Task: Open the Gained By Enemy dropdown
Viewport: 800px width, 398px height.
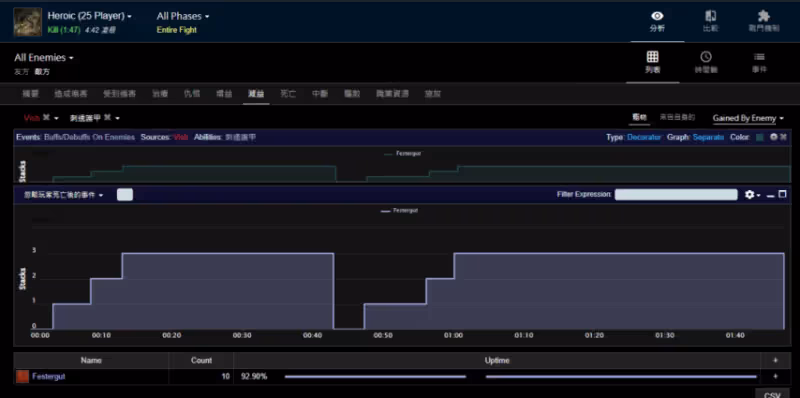Action: 748,118
